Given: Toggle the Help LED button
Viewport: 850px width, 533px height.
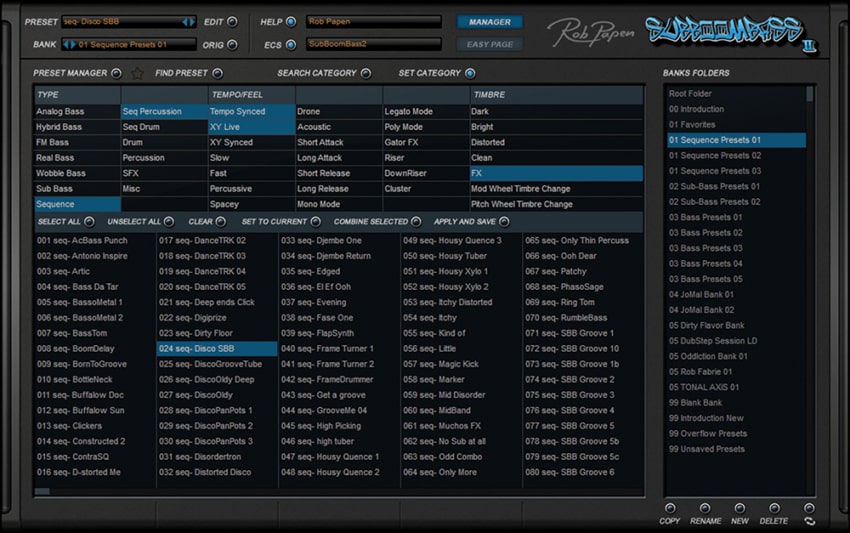Looking at the screenshot, I should click(x=291, y=21).
